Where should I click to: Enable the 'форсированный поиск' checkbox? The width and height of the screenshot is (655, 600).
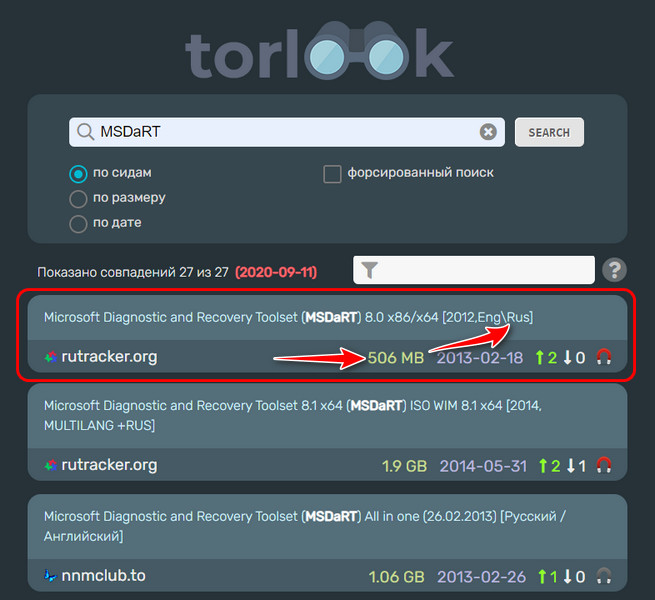click(x=332, y=174)
